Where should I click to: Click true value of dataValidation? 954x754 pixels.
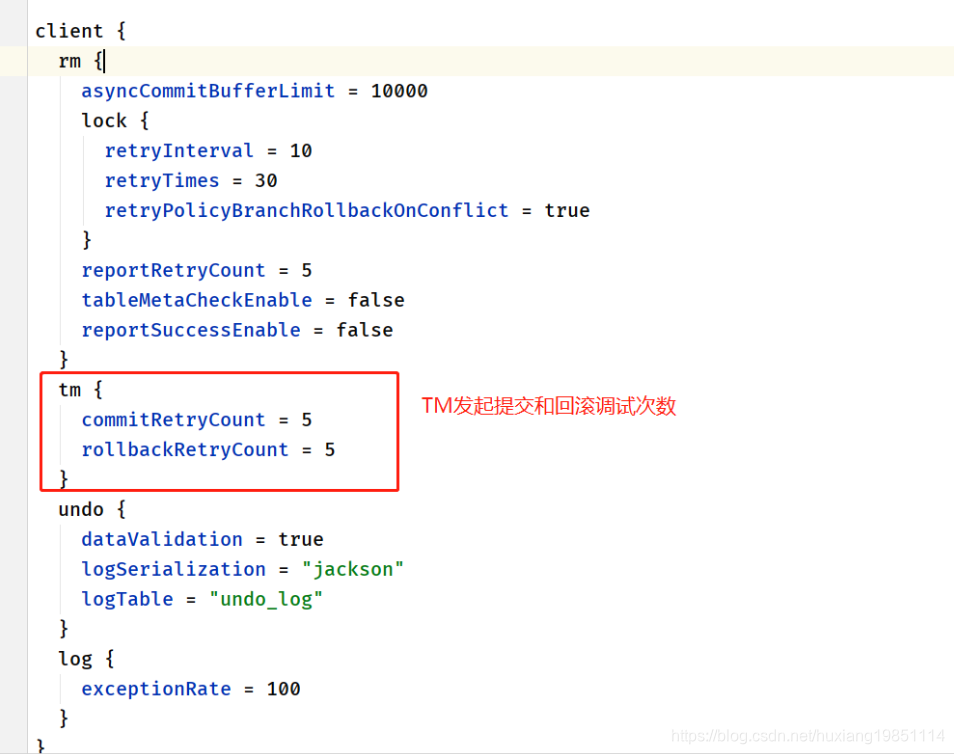coord(301,539)
